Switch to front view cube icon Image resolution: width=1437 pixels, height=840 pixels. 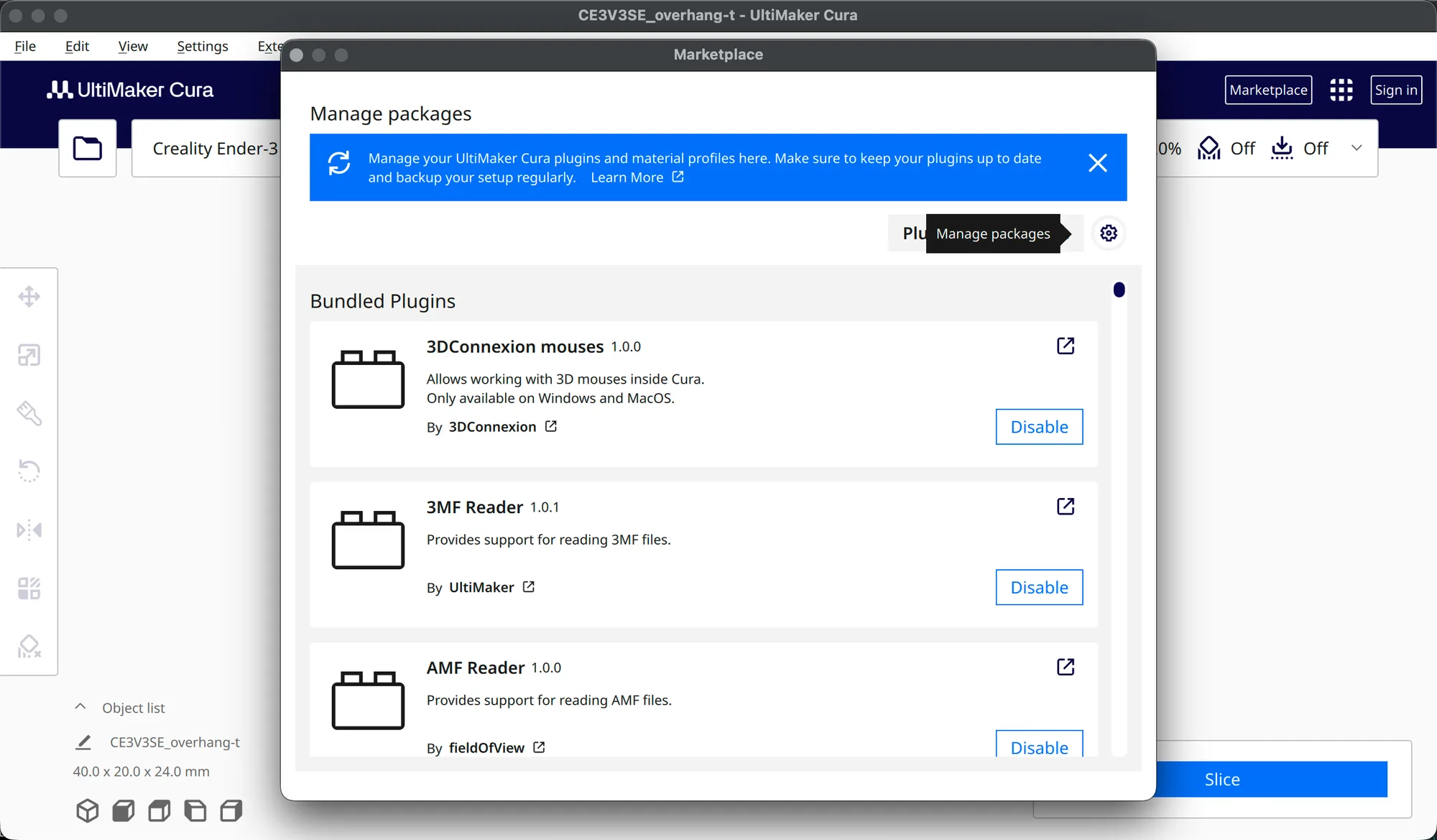tap(124, 811)
